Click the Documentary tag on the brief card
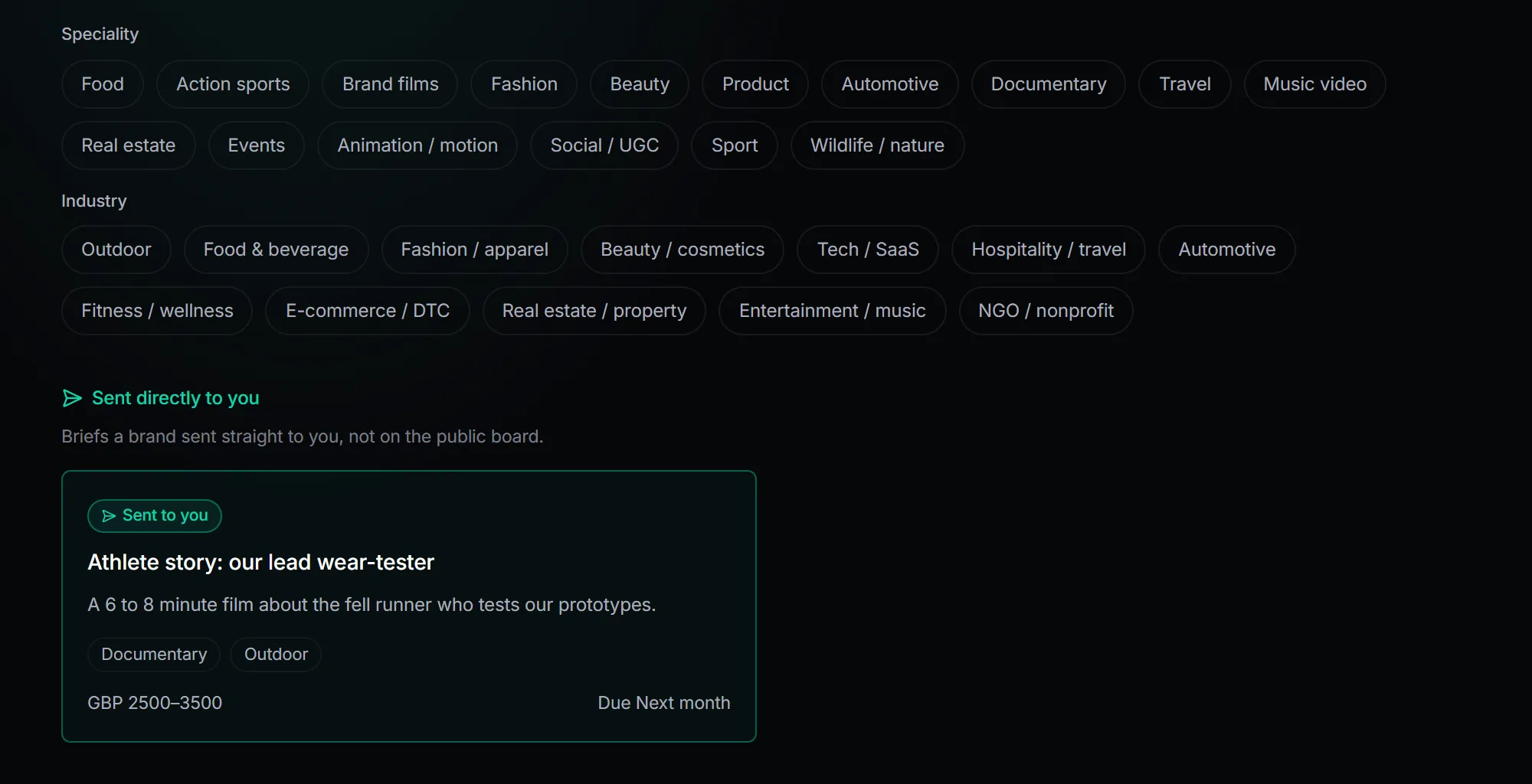This screenshot has width=1532, height=784. point(154,655)
